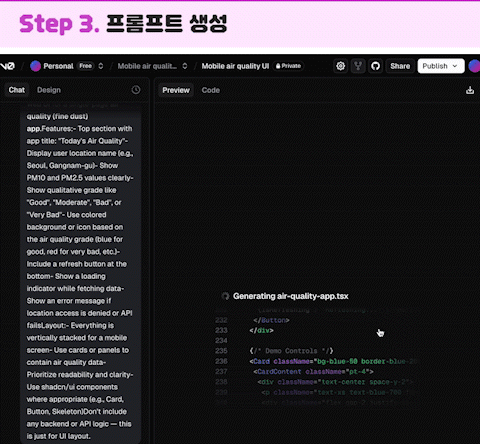Click prompt text 'indicator while fetching data-'
This screenshot has height=444, width=480.
tap(75, 289)
